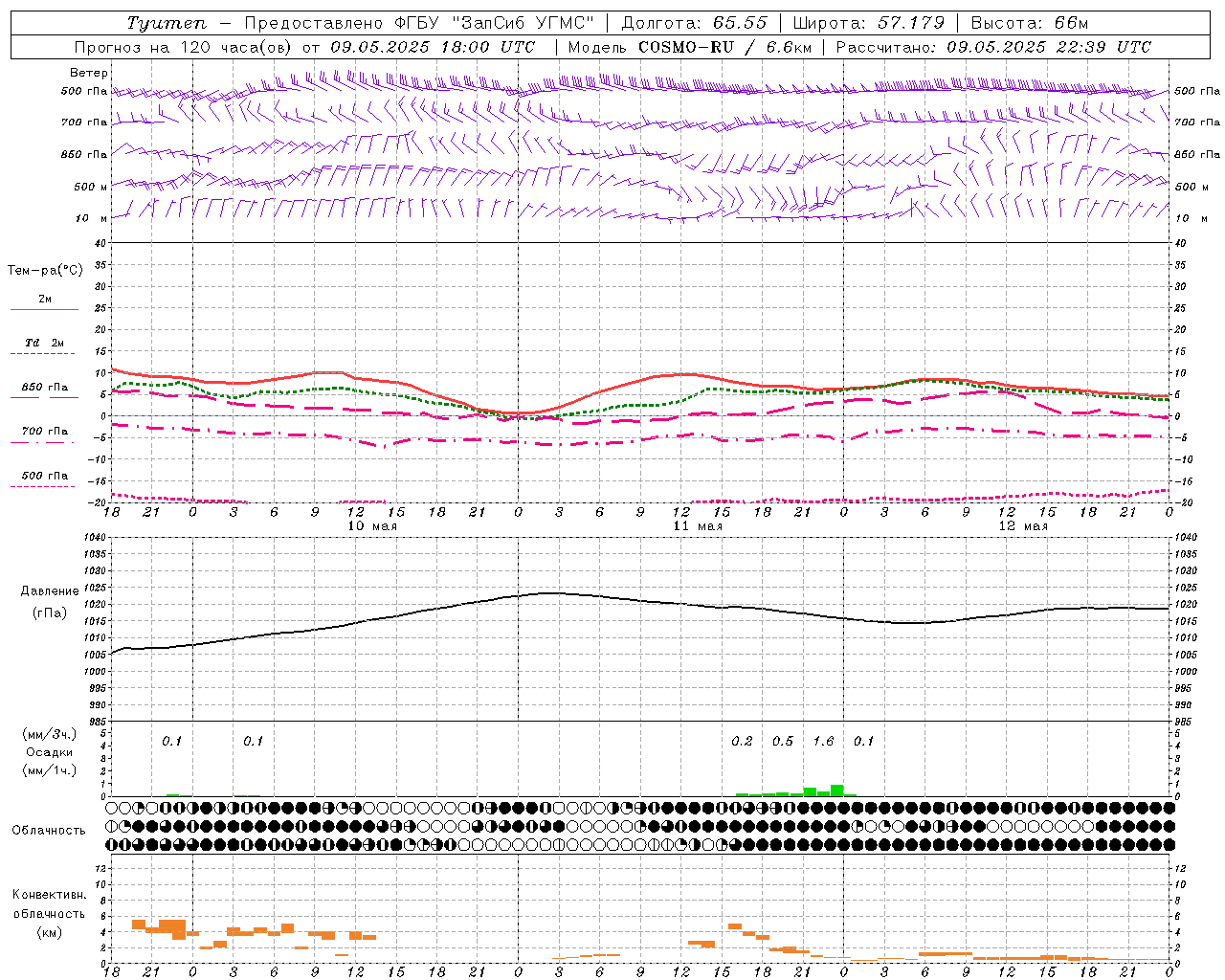The height and width of the screenshot is (980, 1225).
Task: Click 'Рассчитано: 09.05.2025 22:39 UTC' timestamp
Action: (994, 47)
